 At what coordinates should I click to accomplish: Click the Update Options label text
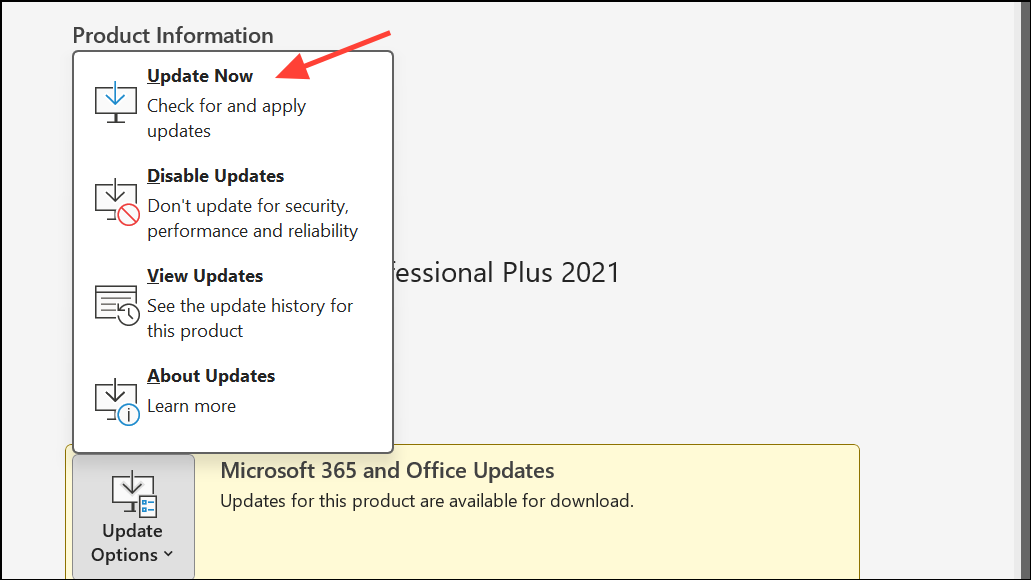(132, 543)
